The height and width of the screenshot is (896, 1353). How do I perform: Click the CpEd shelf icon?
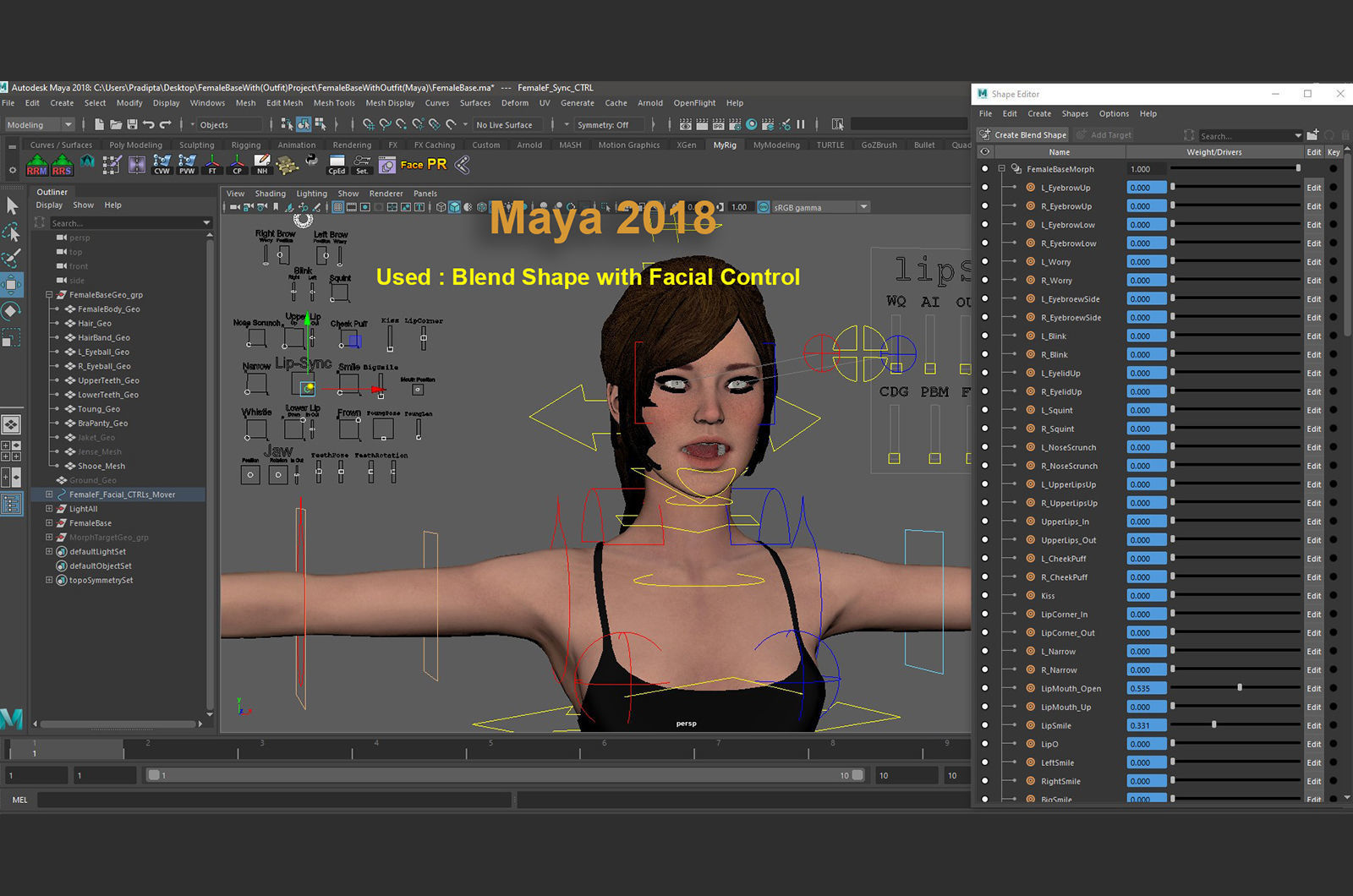click(x=337, y=164)
